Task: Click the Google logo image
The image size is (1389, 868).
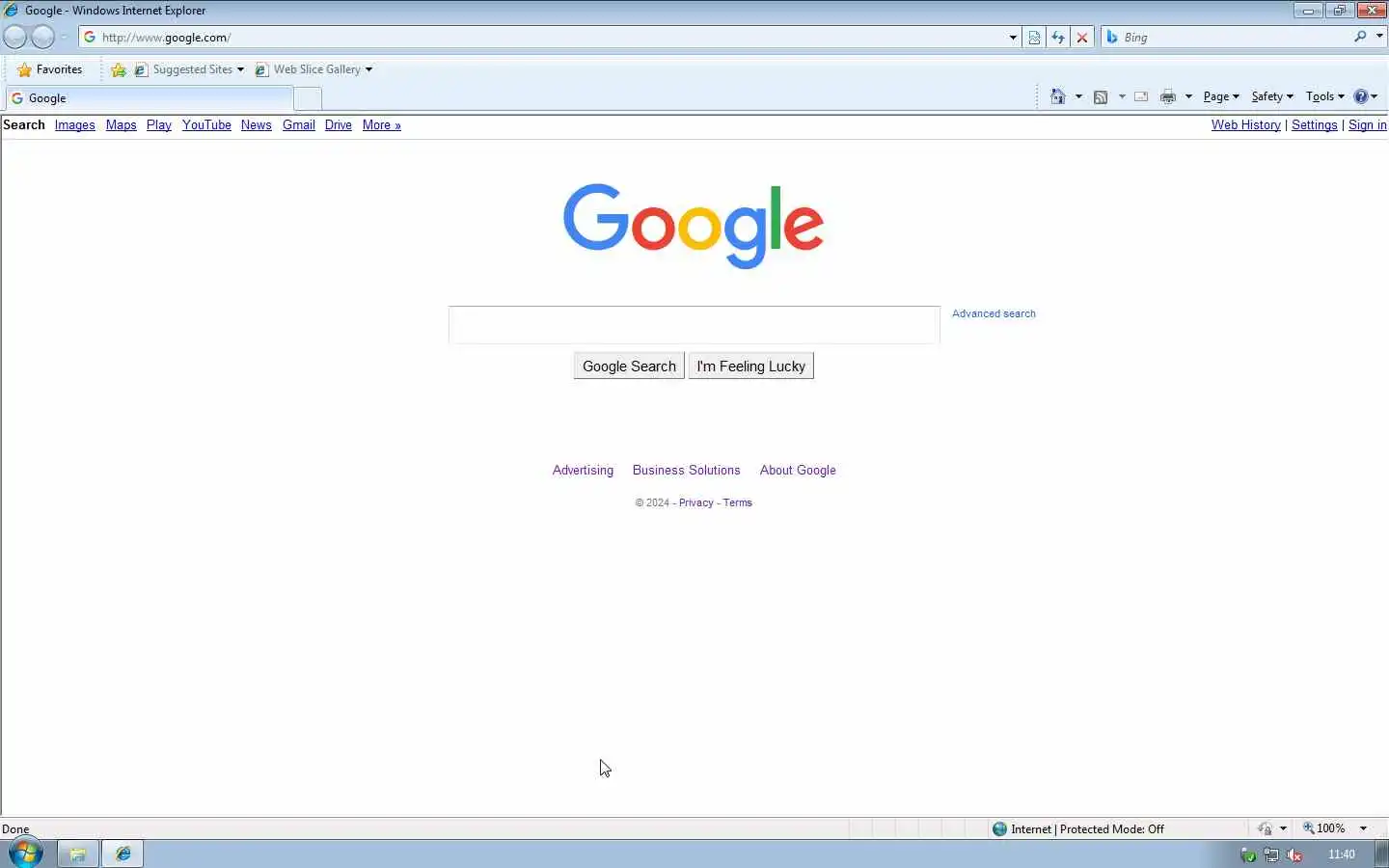Action: [694, 226]
